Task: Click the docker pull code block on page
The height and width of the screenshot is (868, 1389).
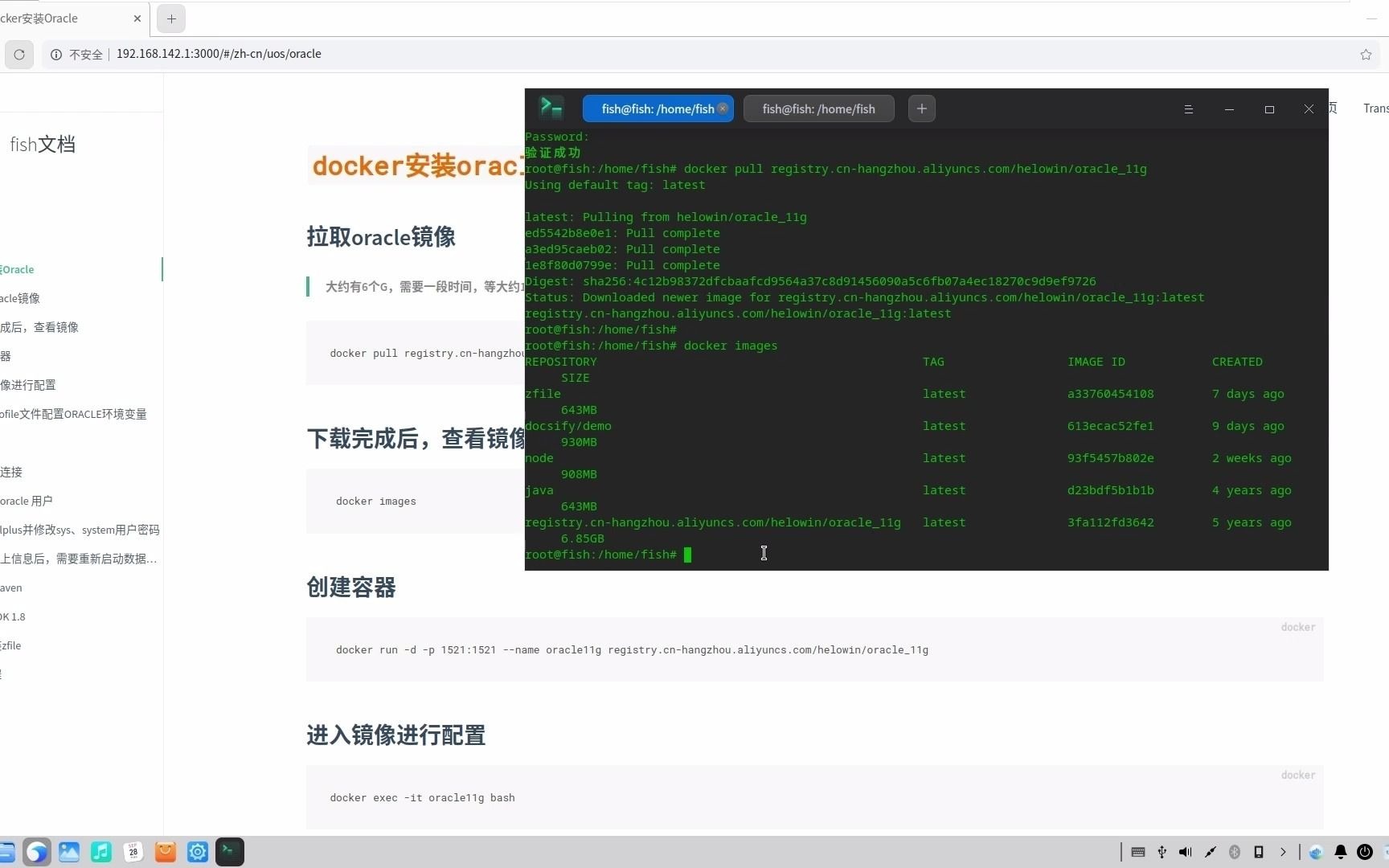Action: coord(415,353)
